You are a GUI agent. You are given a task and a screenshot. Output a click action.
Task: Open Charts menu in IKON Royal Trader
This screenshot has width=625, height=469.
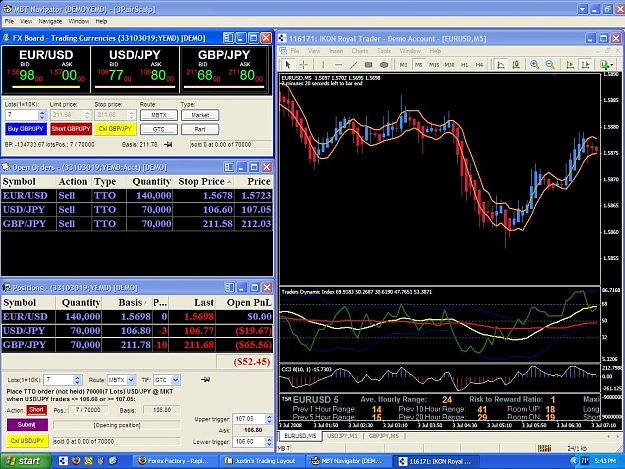tap(360, 51)
